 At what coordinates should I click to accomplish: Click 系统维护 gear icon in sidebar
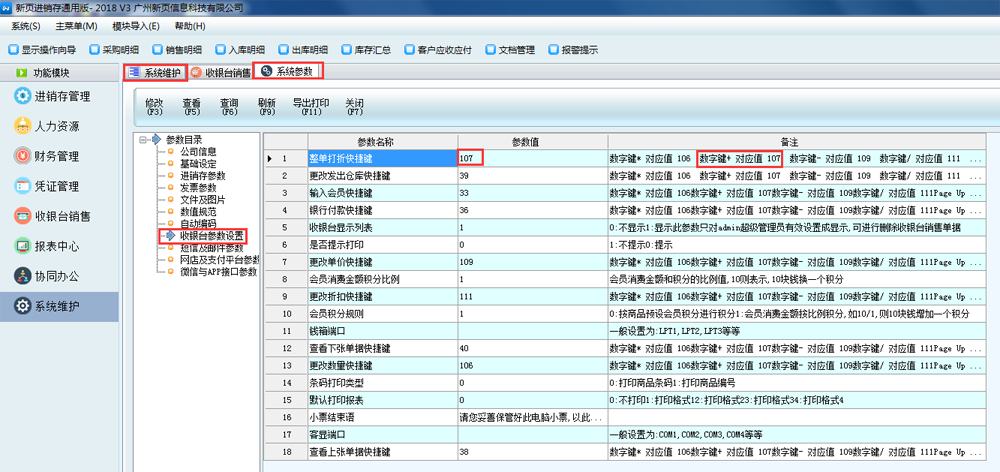21,306
